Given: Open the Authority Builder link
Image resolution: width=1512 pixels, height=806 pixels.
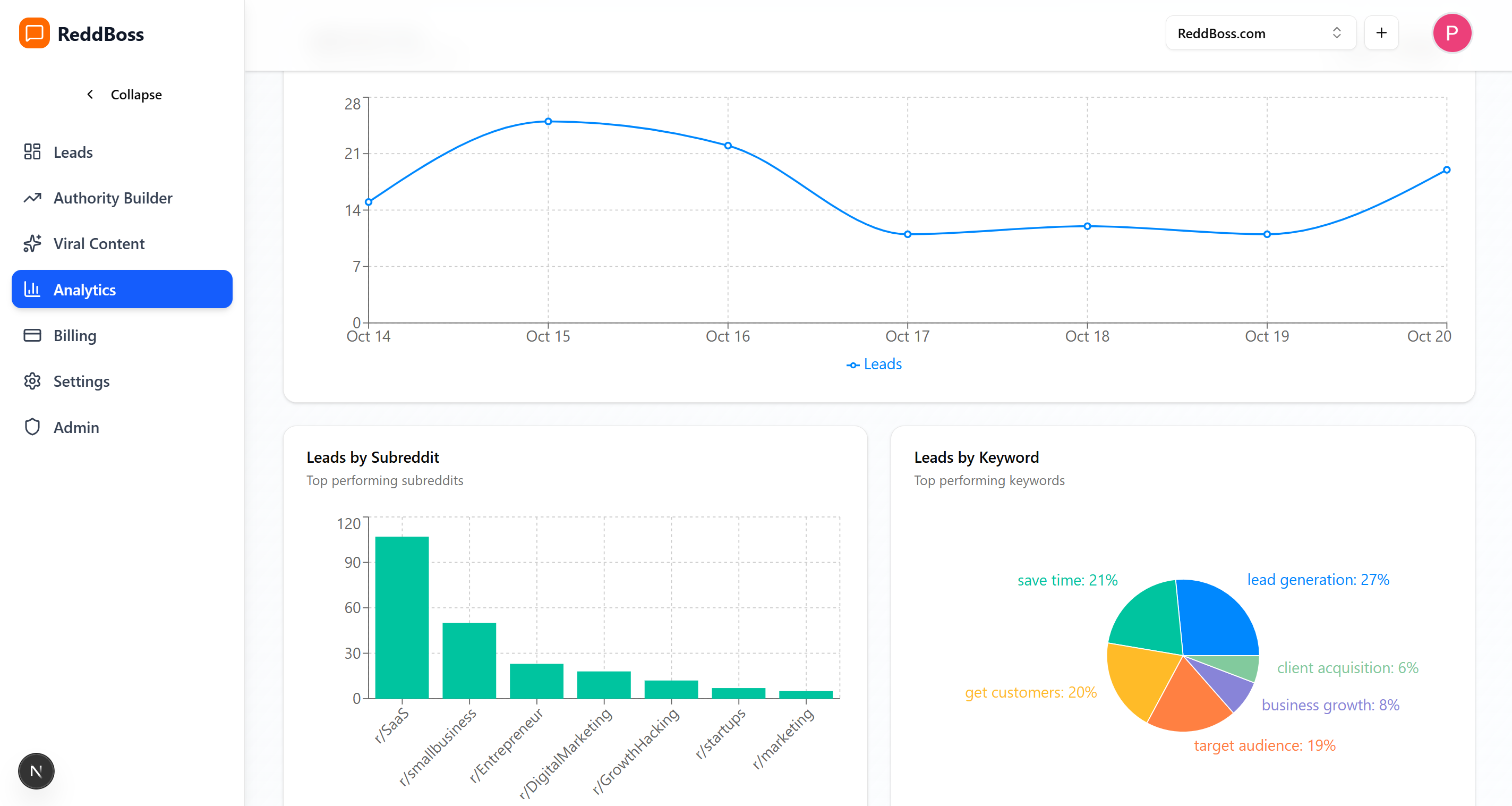Looking at the screenshot, I should pos(113,198).
